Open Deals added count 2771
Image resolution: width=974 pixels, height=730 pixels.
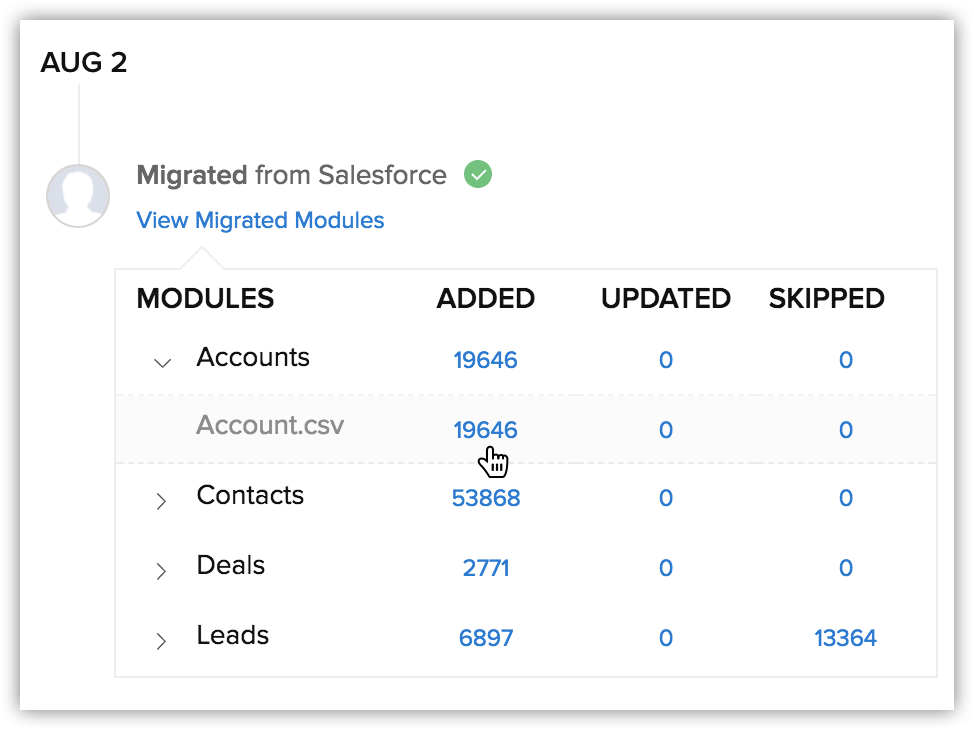point(486,568)
